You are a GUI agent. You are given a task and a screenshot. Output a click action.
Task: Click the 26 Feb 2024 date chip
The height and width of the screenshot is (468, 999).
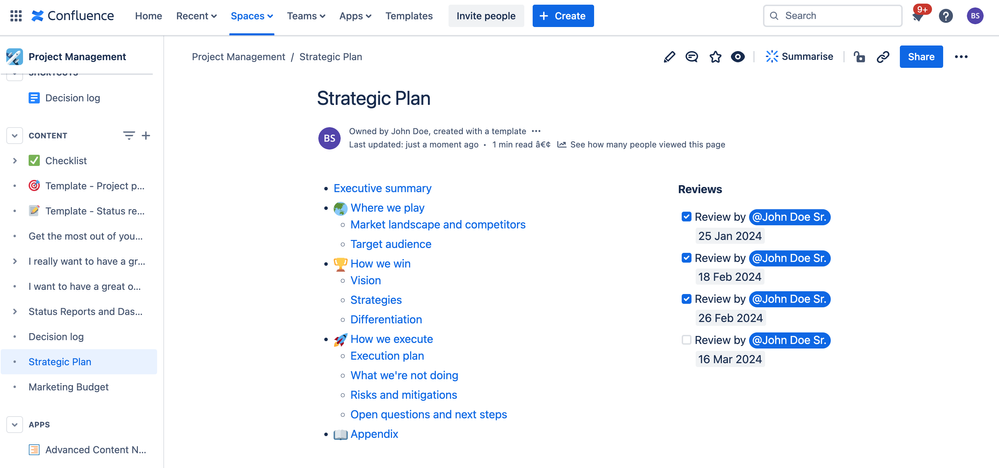730,318
